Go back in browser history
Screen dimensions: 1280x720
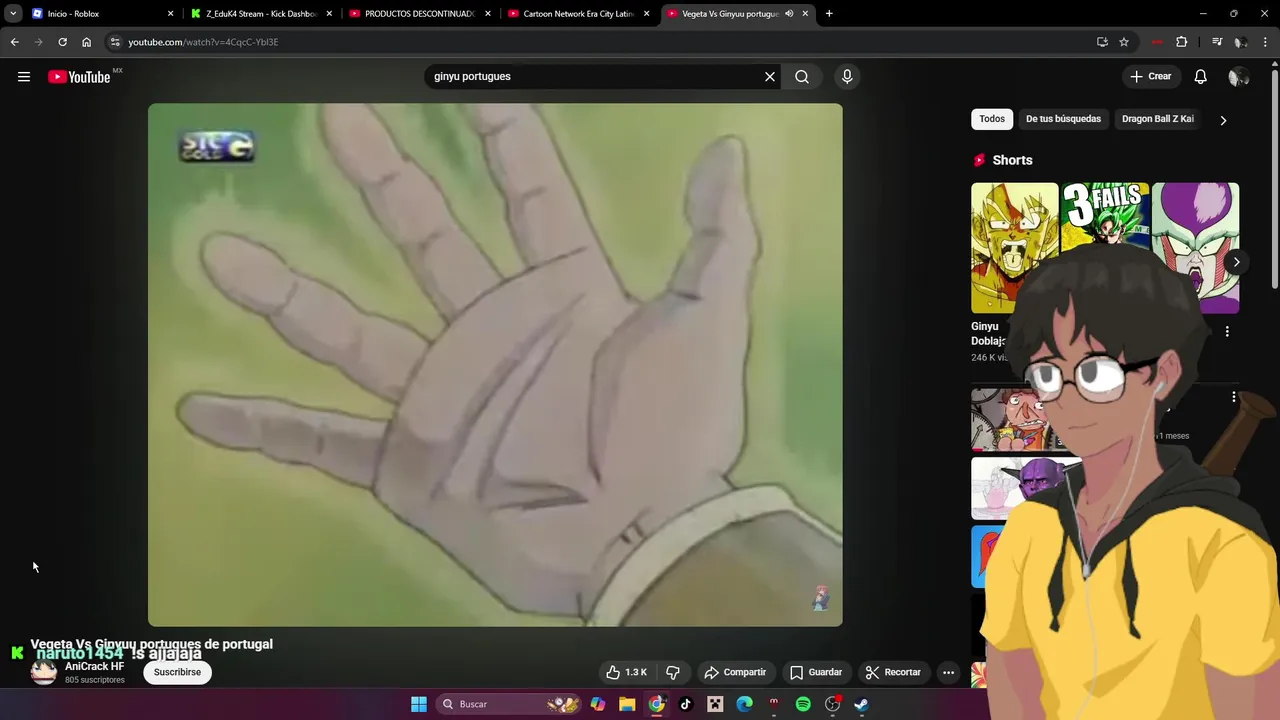[14, 42]
